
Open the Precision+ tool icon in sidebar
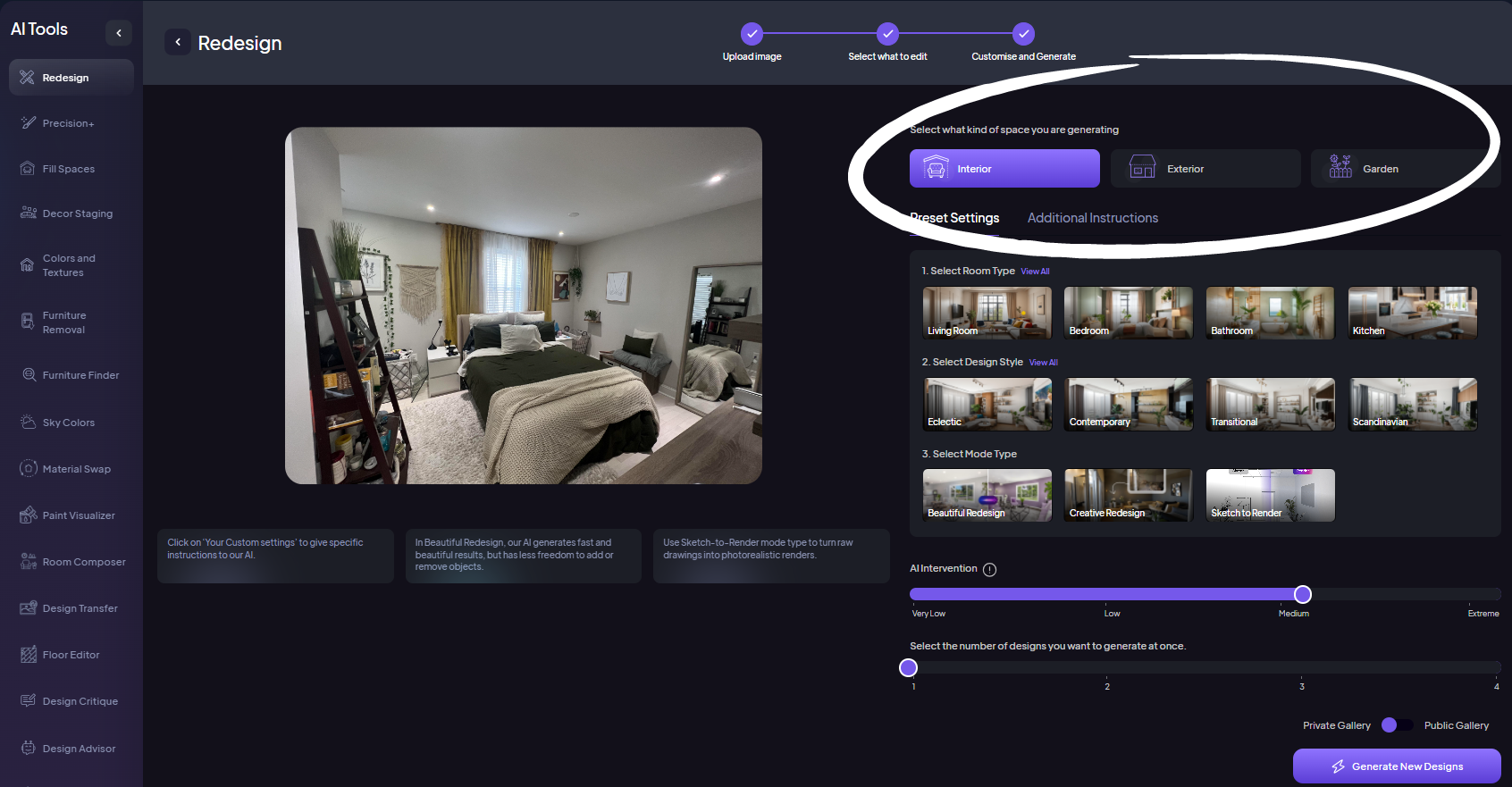point(28,123)
